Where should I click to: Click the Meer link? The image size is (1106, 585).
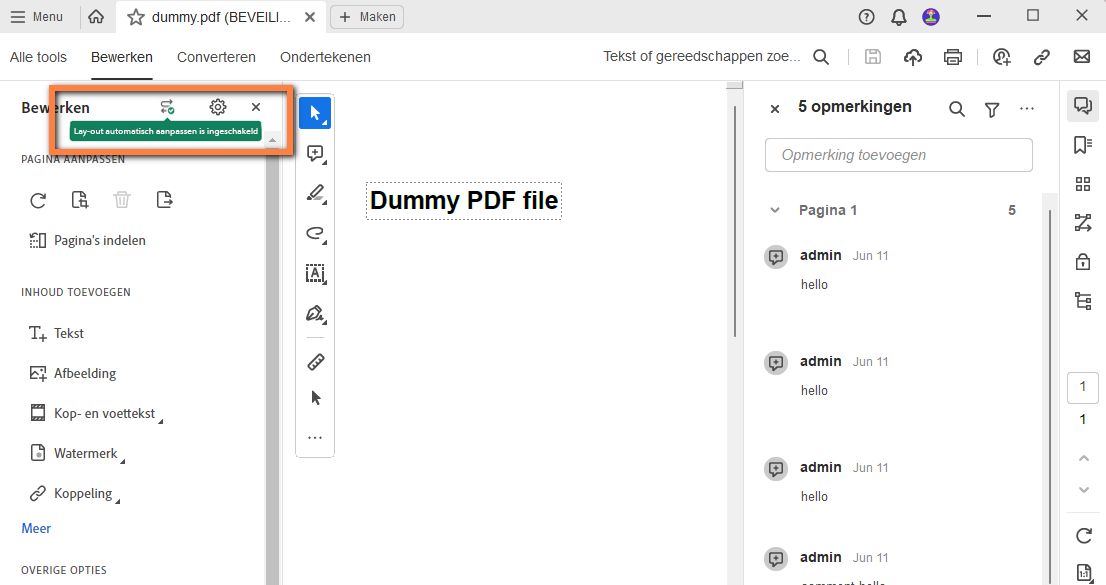(36, 529)
